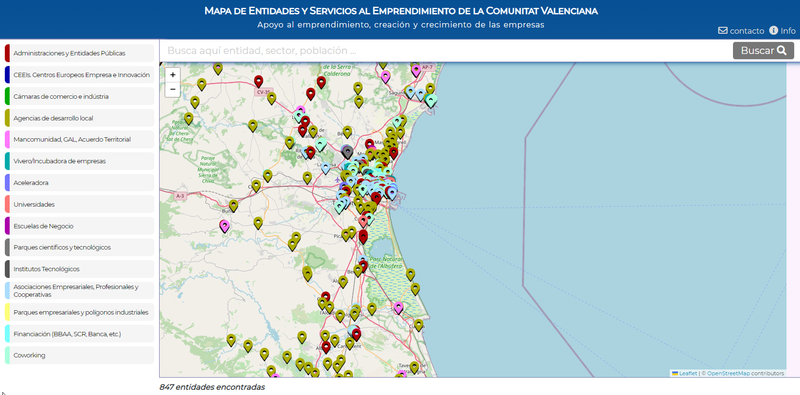
Task: Click the 847 entidades encontradas text
Action: [212, 387]
